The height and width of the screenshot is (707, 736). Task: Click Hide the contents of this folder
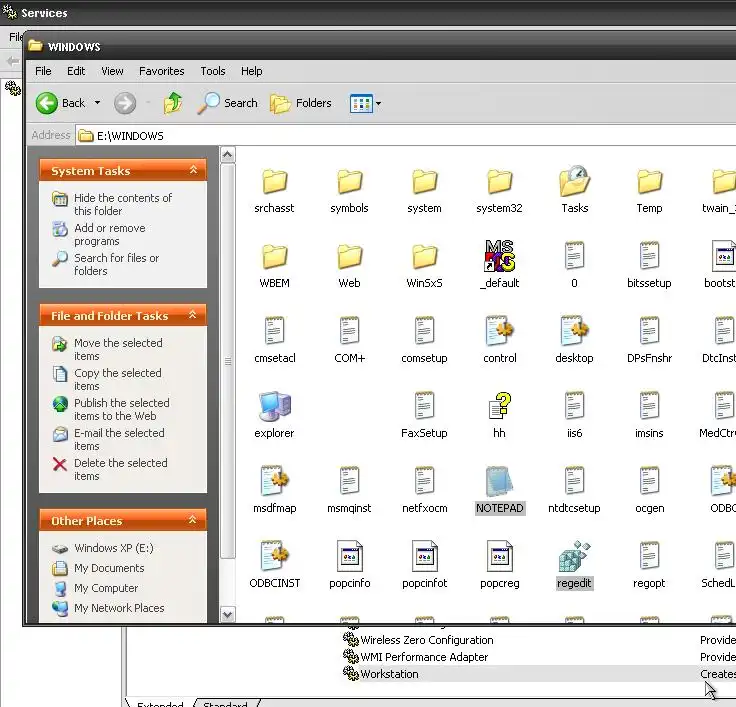point(112,204)
